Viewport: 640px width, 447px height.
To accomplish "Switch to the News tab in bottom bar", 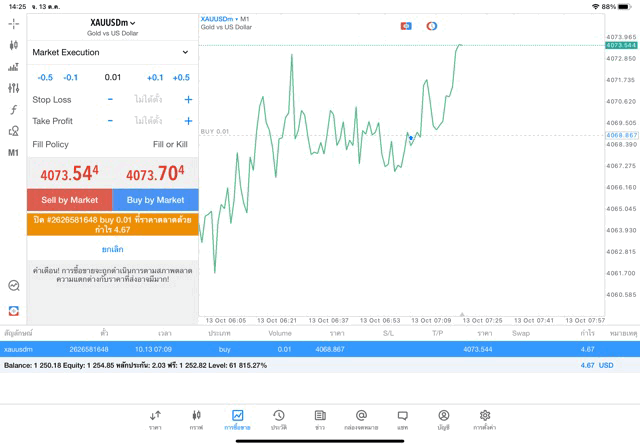I will tap(320, 420).
